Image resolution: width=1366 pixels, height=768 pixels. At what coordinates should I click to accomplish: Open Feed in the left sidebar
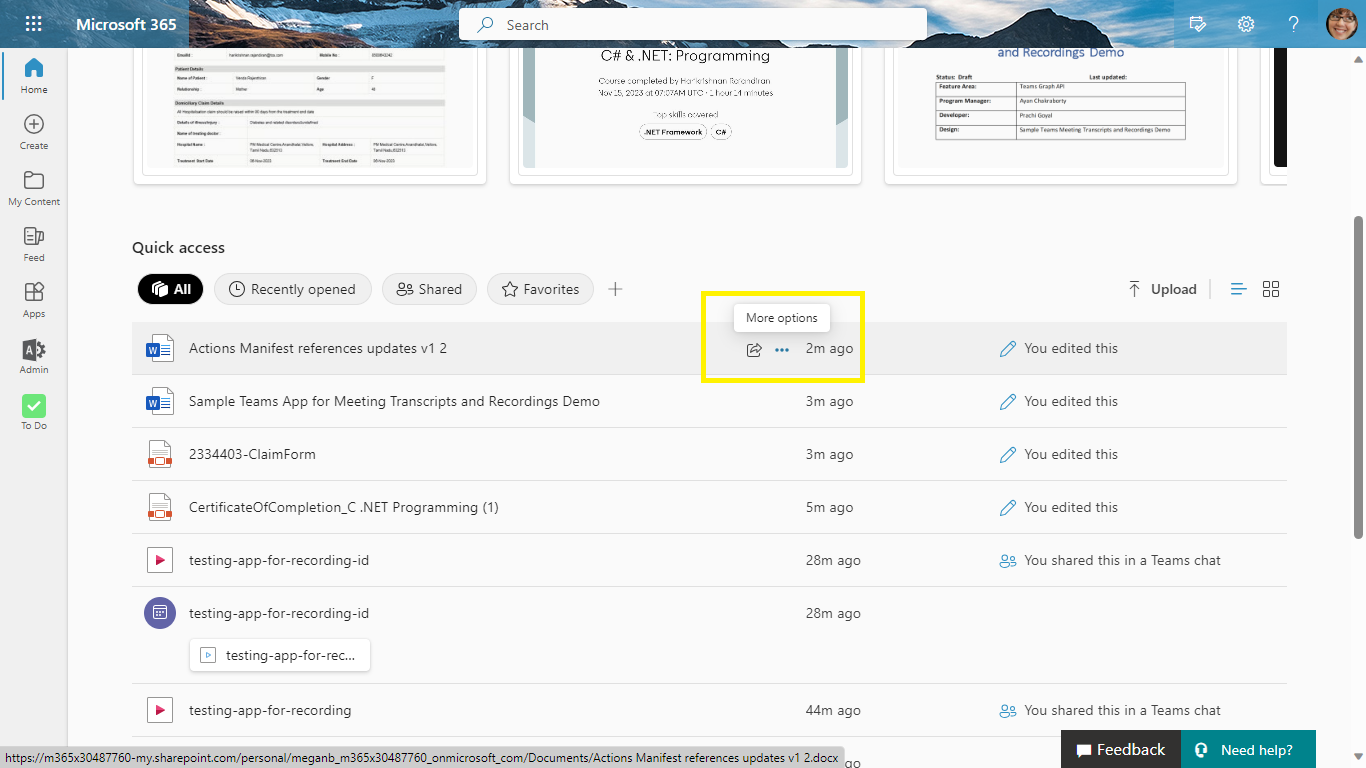pyautogui.click(x=34, y=244)
